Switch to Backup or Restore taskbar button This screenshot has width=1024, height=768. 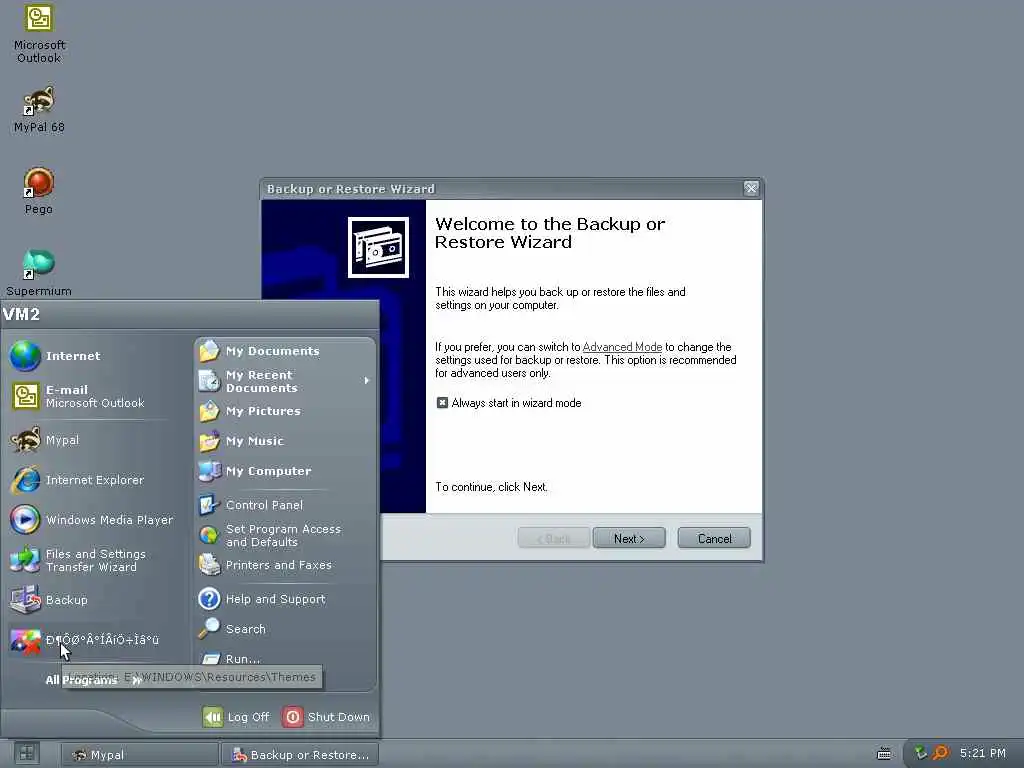coord(300,755)
